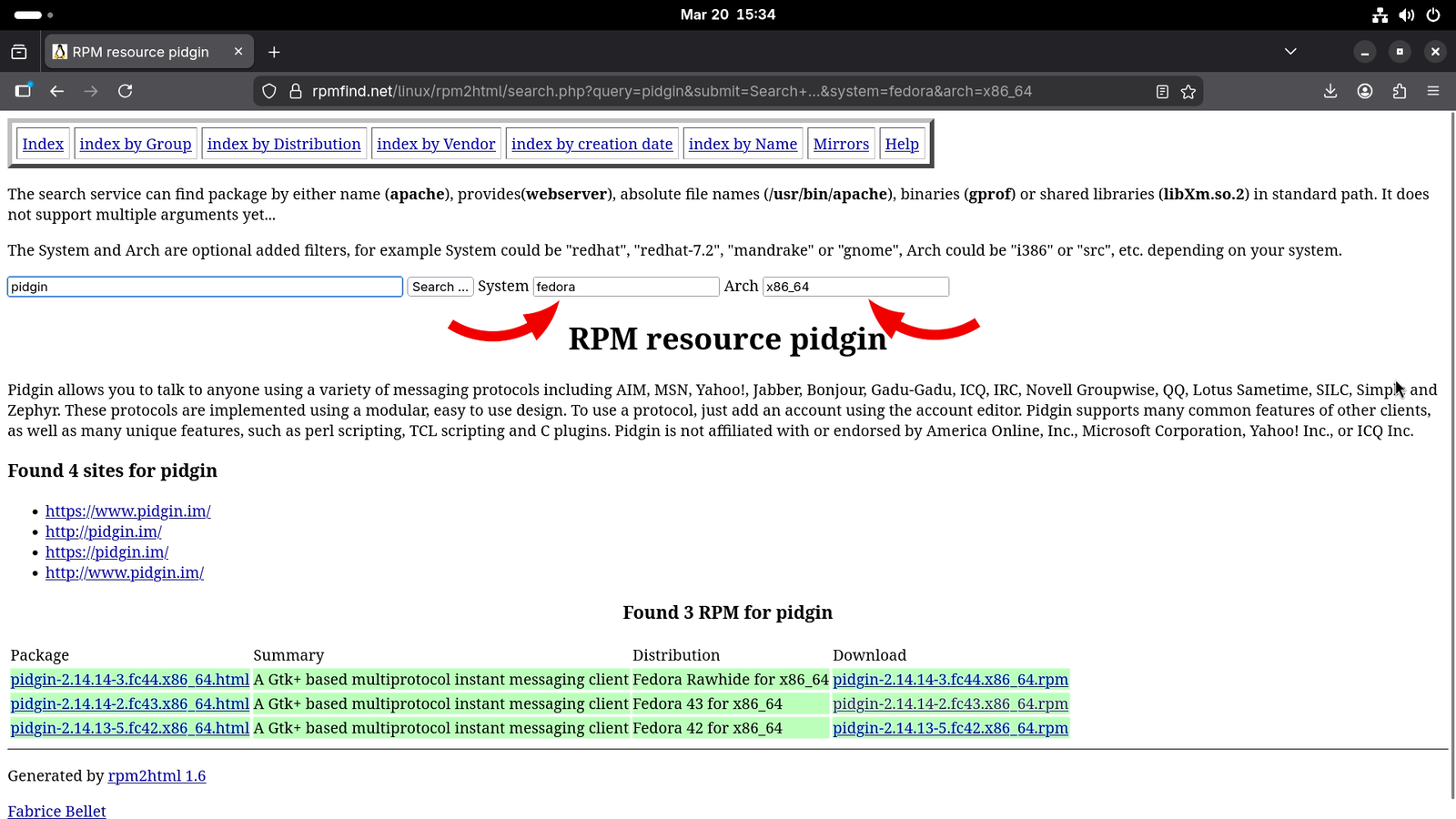Screen dimensions: 1456x819
Task: Open the browser hamburger menu
Action: 1433,91
